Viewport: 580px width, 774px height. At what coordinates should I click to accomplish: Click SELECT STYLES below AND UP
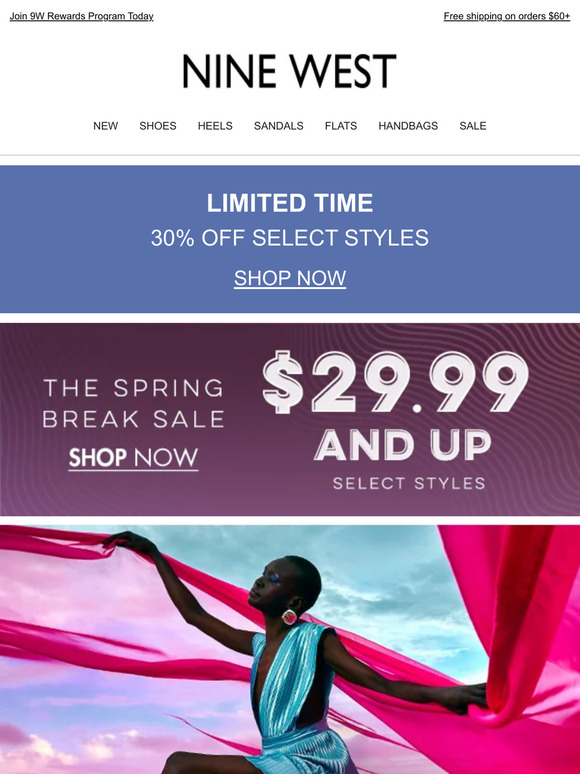[409, 483]
